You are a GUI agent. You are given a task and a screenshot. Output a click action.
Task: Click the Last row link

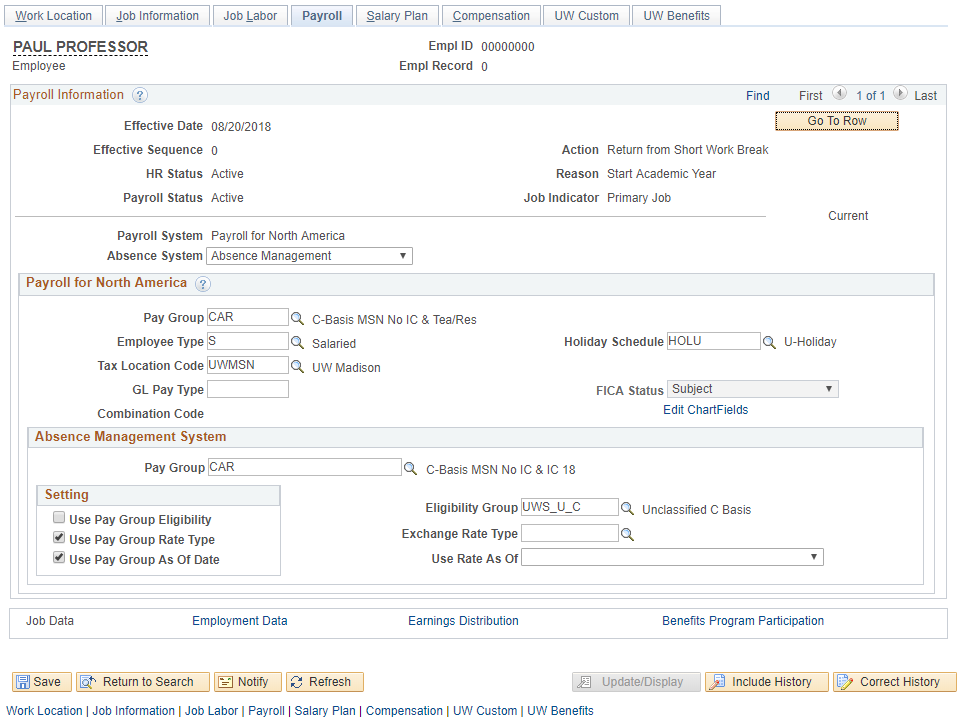(x=926, y=96)
